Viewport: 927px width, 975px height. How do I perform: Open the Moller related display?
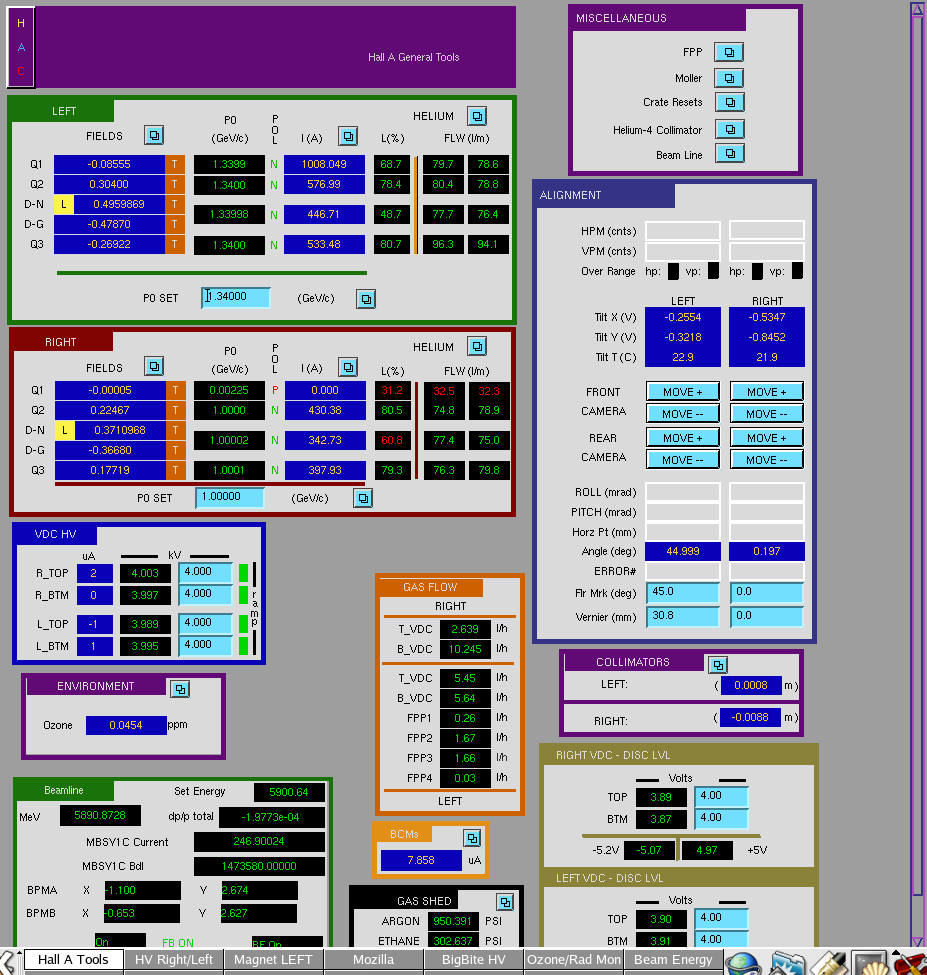pos(729,78)
